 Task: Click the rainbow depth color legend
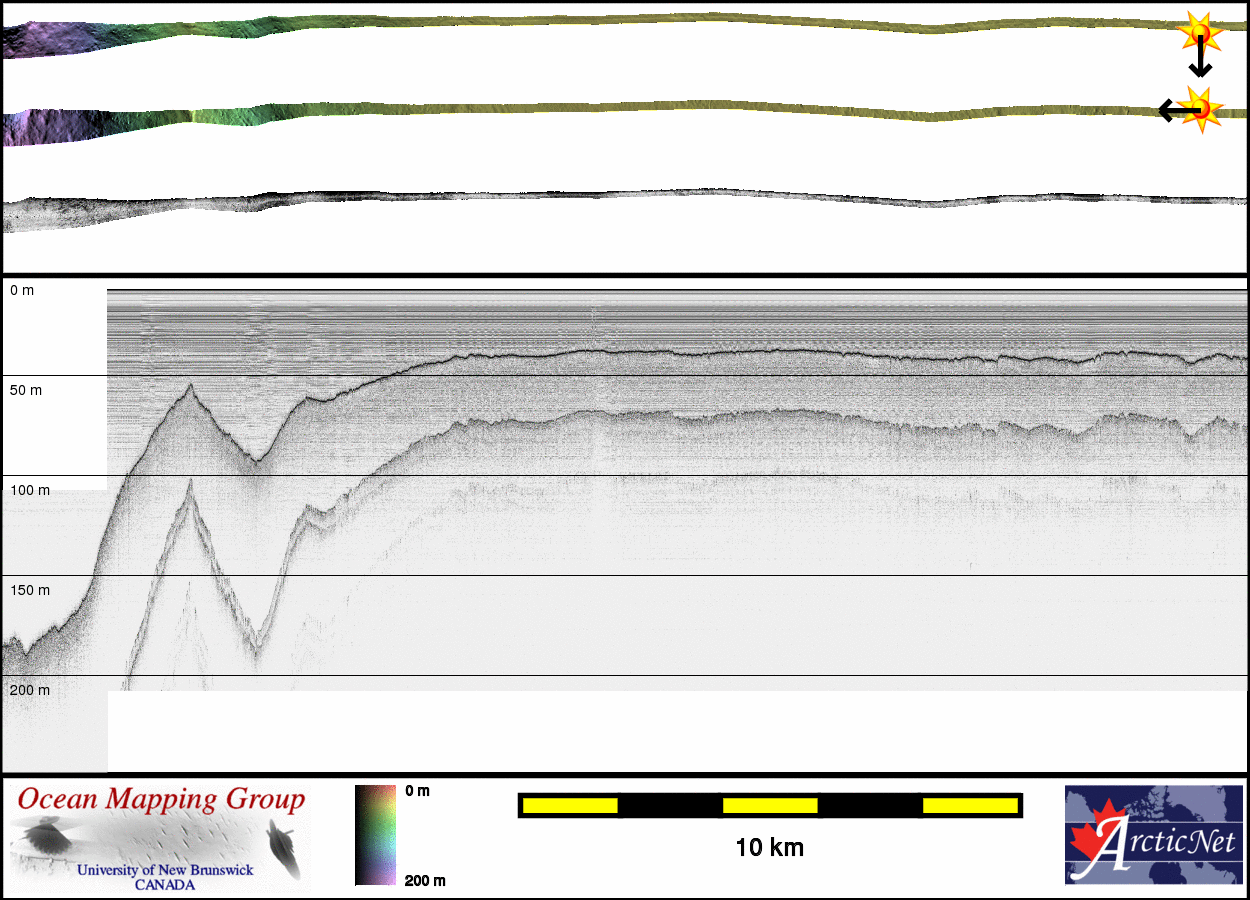tap(375, 835)
